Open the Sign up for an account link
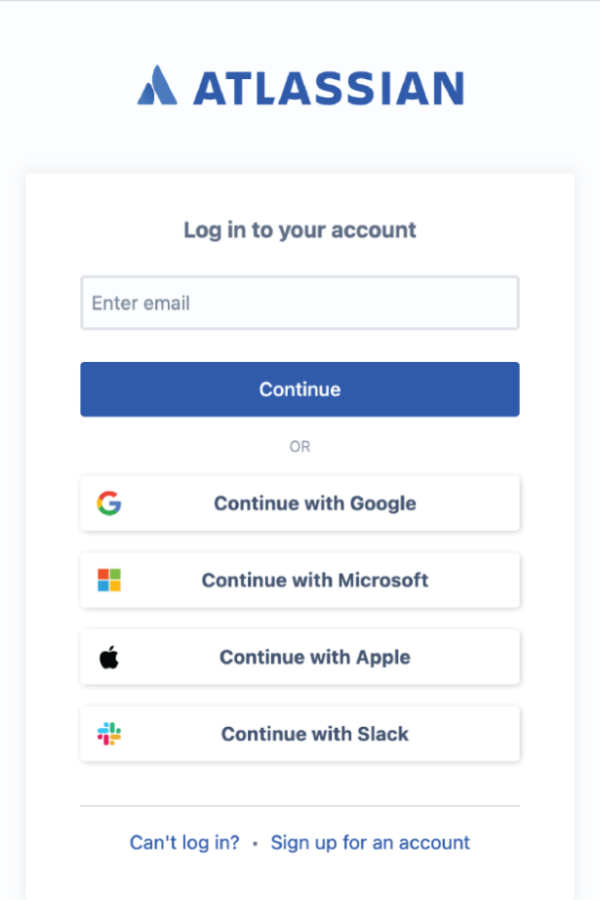 pos(370,843)
